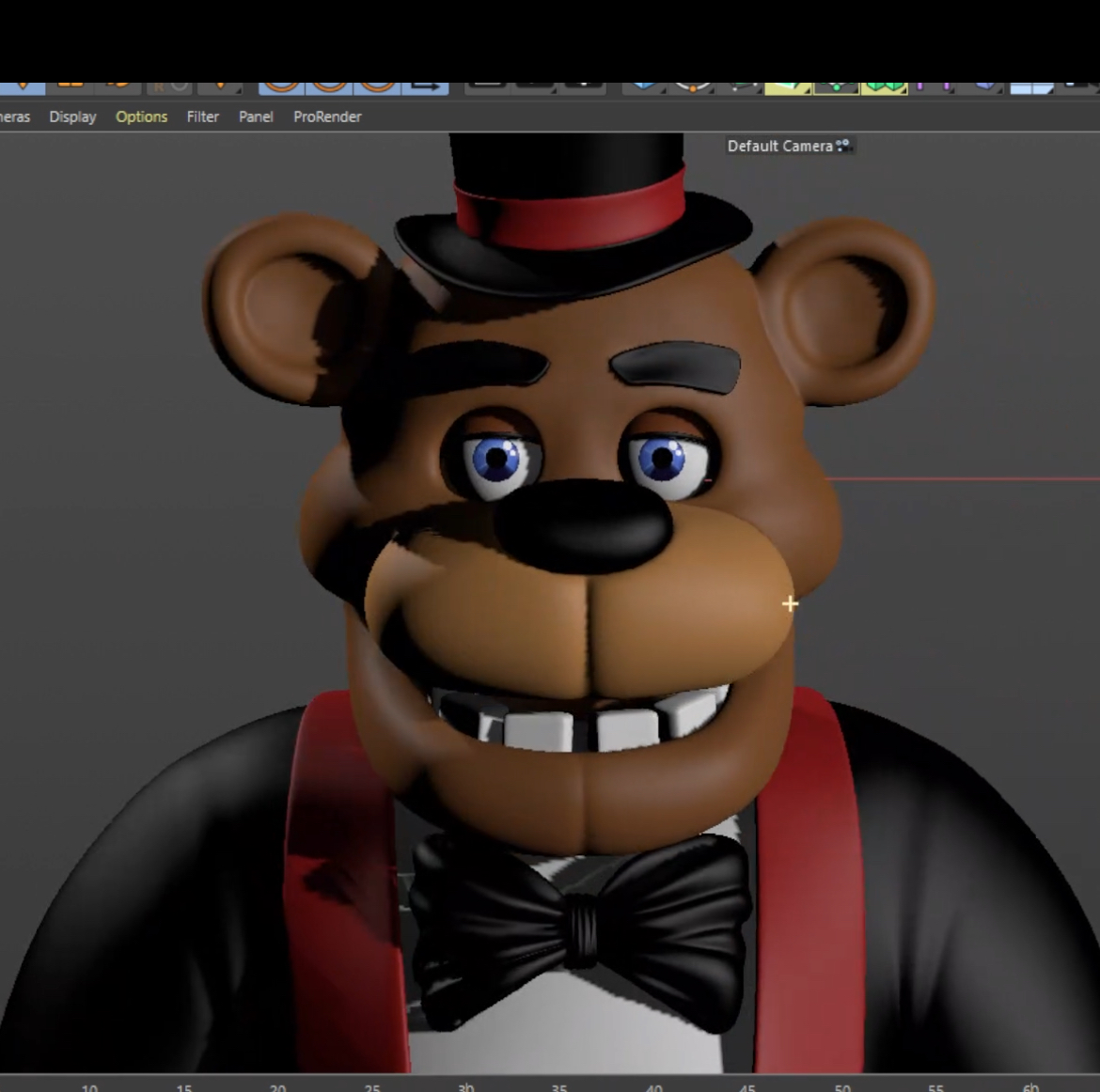Jump to frame 45 on the timeline ruler
The height and width of the screenshot is (1092, 1100).
point(747,1086)
